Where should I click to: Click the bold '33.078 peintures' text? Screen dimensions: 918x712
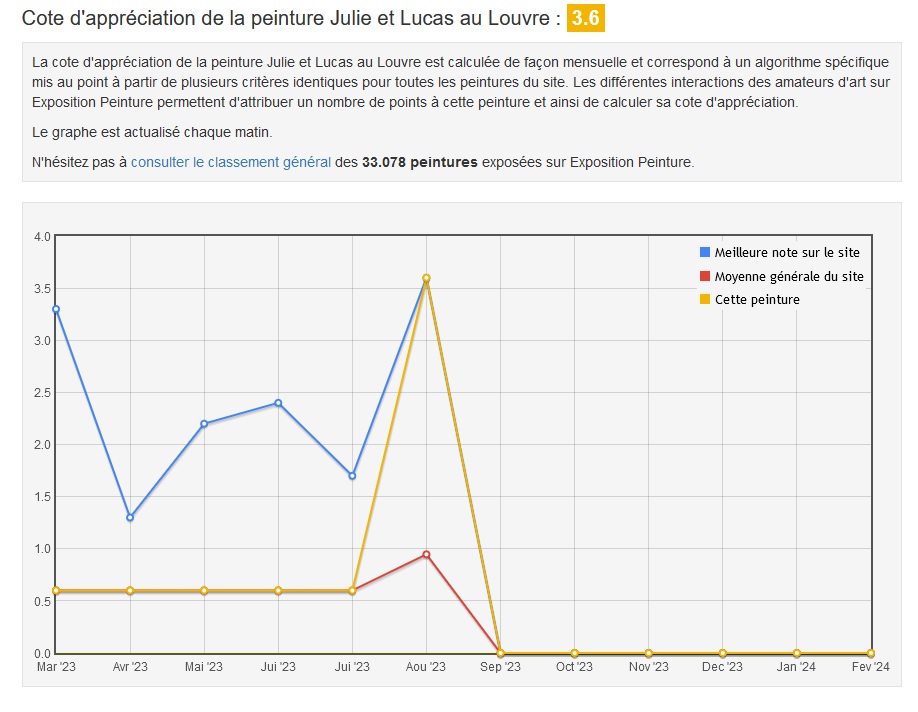tap(419, 161)
